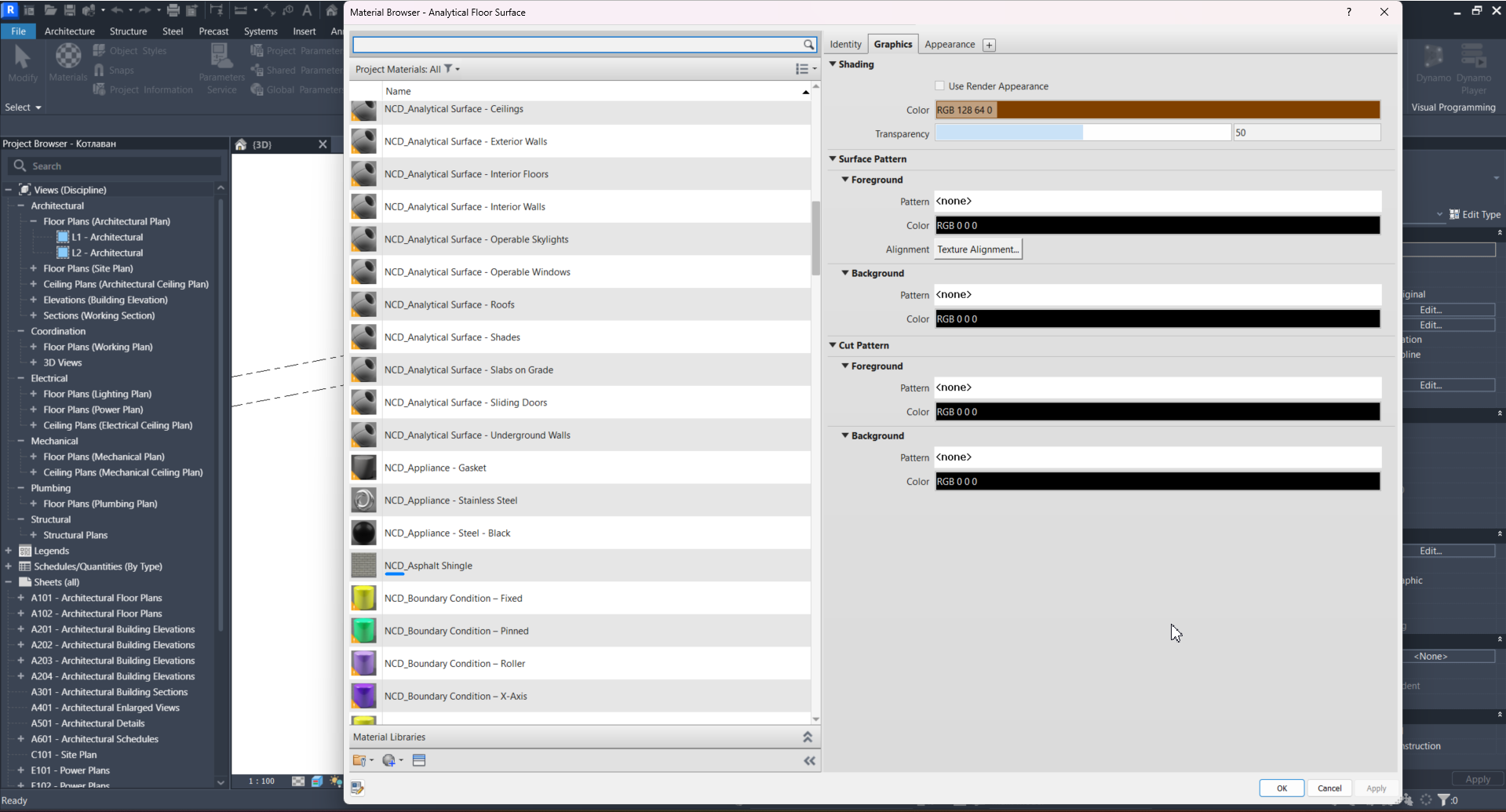Expand the Material Libraries panel
This screenshot has height=812, width=1506.
click(807, 737)
